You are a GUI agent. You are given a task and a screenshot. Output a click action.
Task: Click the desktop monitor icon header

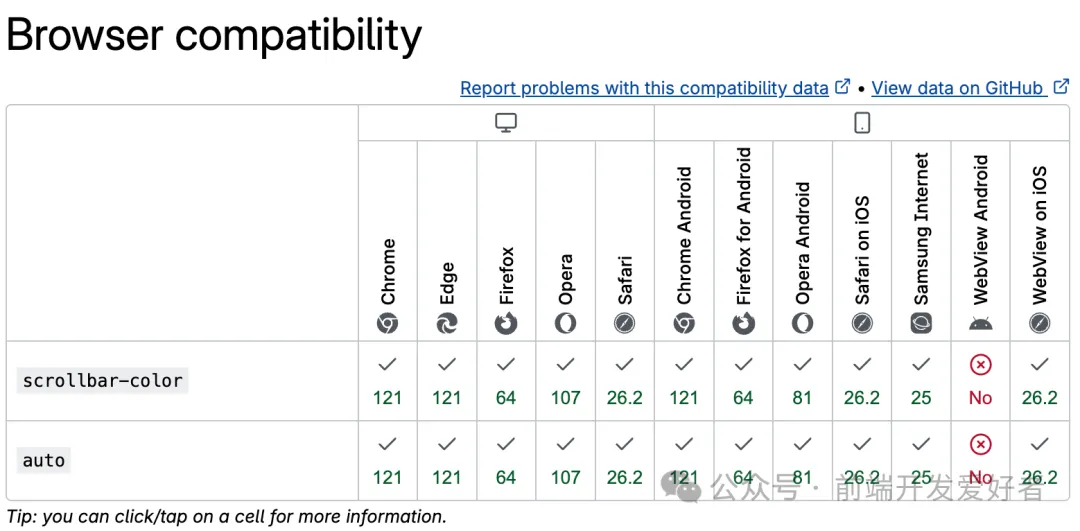pos(506,123)
